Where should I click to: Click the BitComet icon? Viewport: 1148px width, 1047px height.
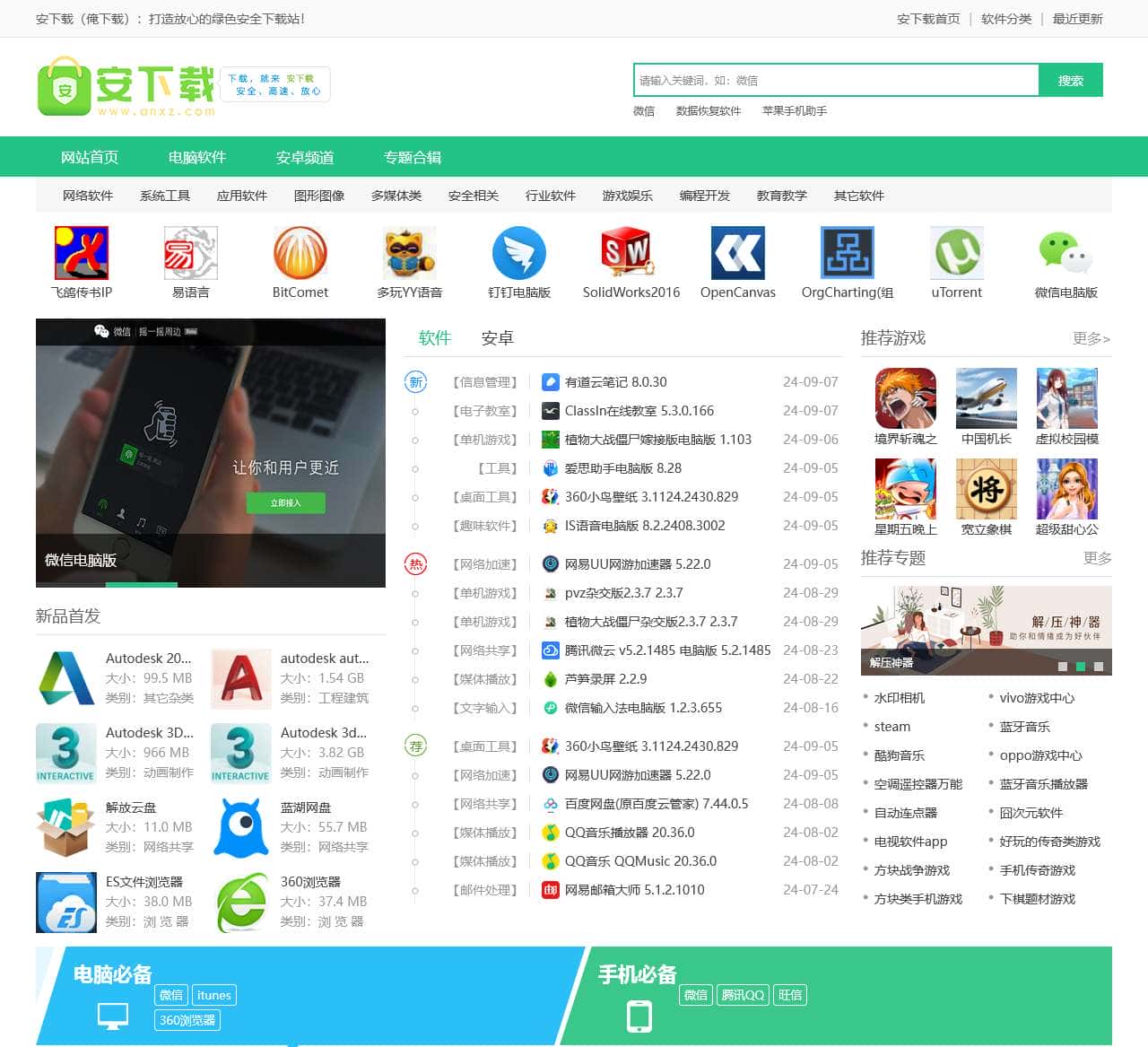300,253
